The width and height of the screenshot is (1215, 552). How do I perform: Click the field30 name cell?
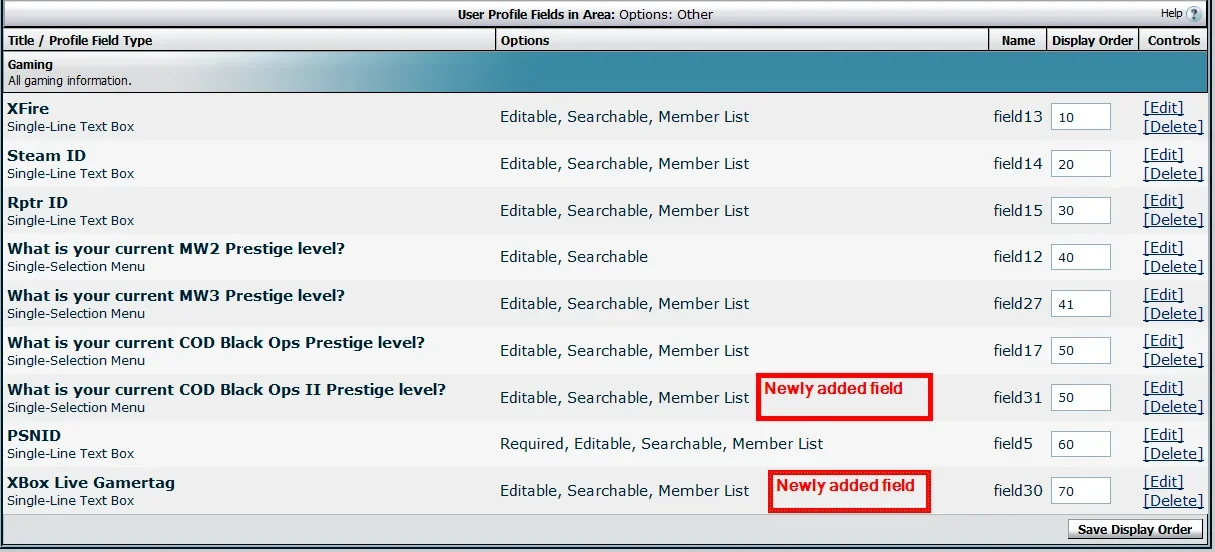coord(1018,491)
